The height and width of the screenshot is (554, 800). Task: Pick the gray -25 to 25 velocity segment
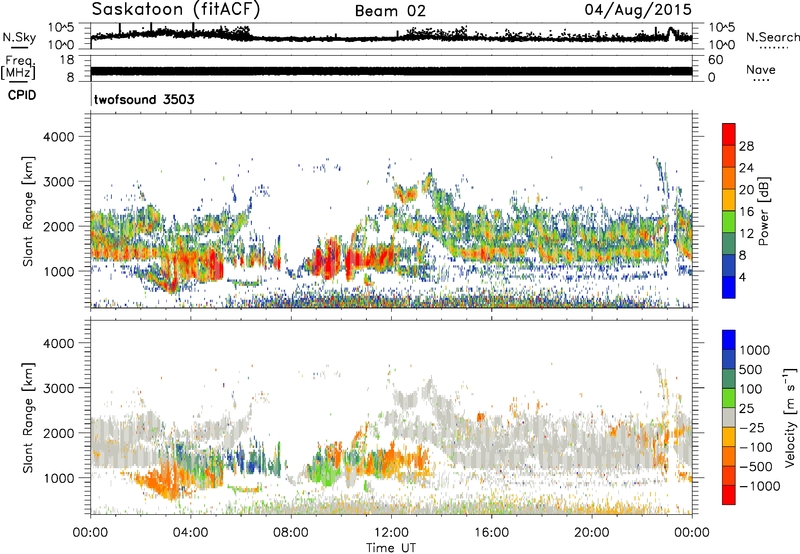coord(729,417)
